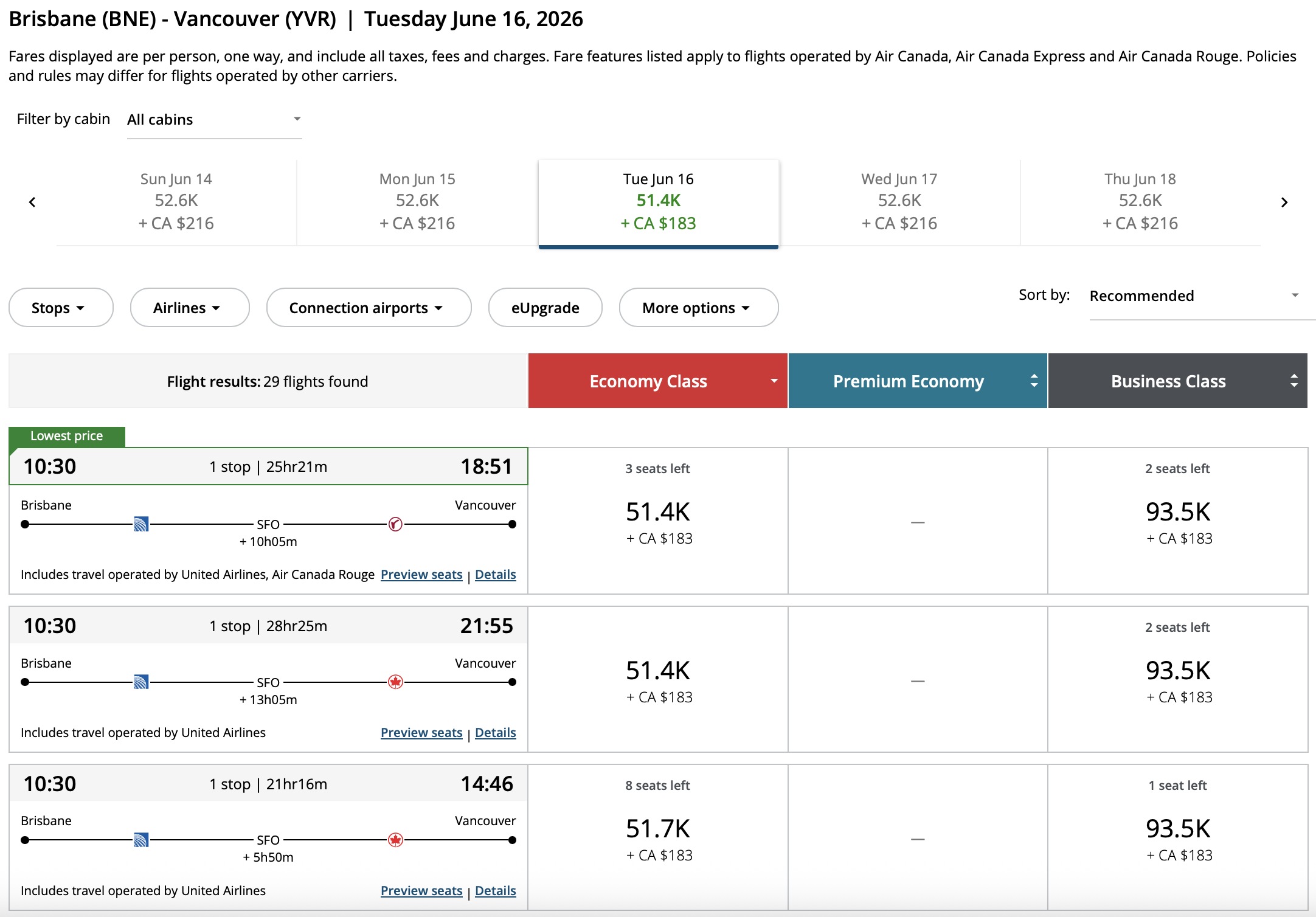The width and height of the screenshot is (1316, 917).
Task: Click the '1 stop | 28hr25m' duration text
Action: pos(268,626)
